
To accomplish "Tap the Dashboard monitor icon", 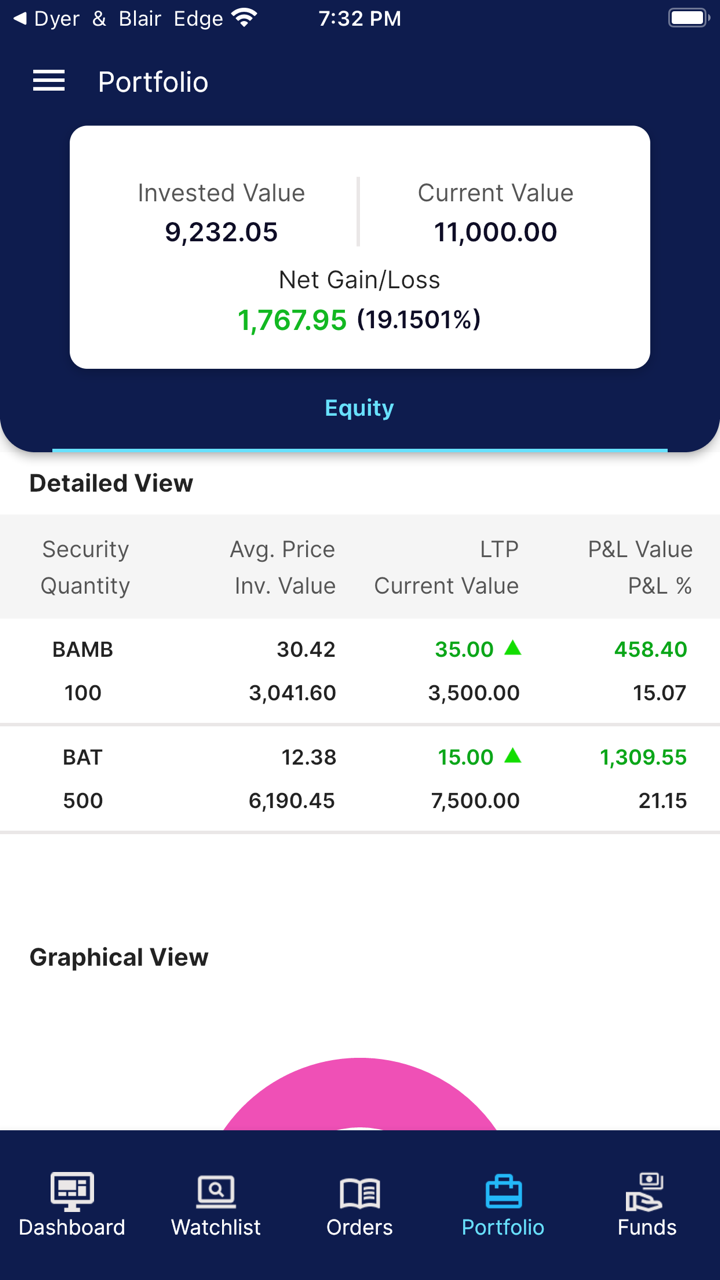I will (x=72, y=1191).
